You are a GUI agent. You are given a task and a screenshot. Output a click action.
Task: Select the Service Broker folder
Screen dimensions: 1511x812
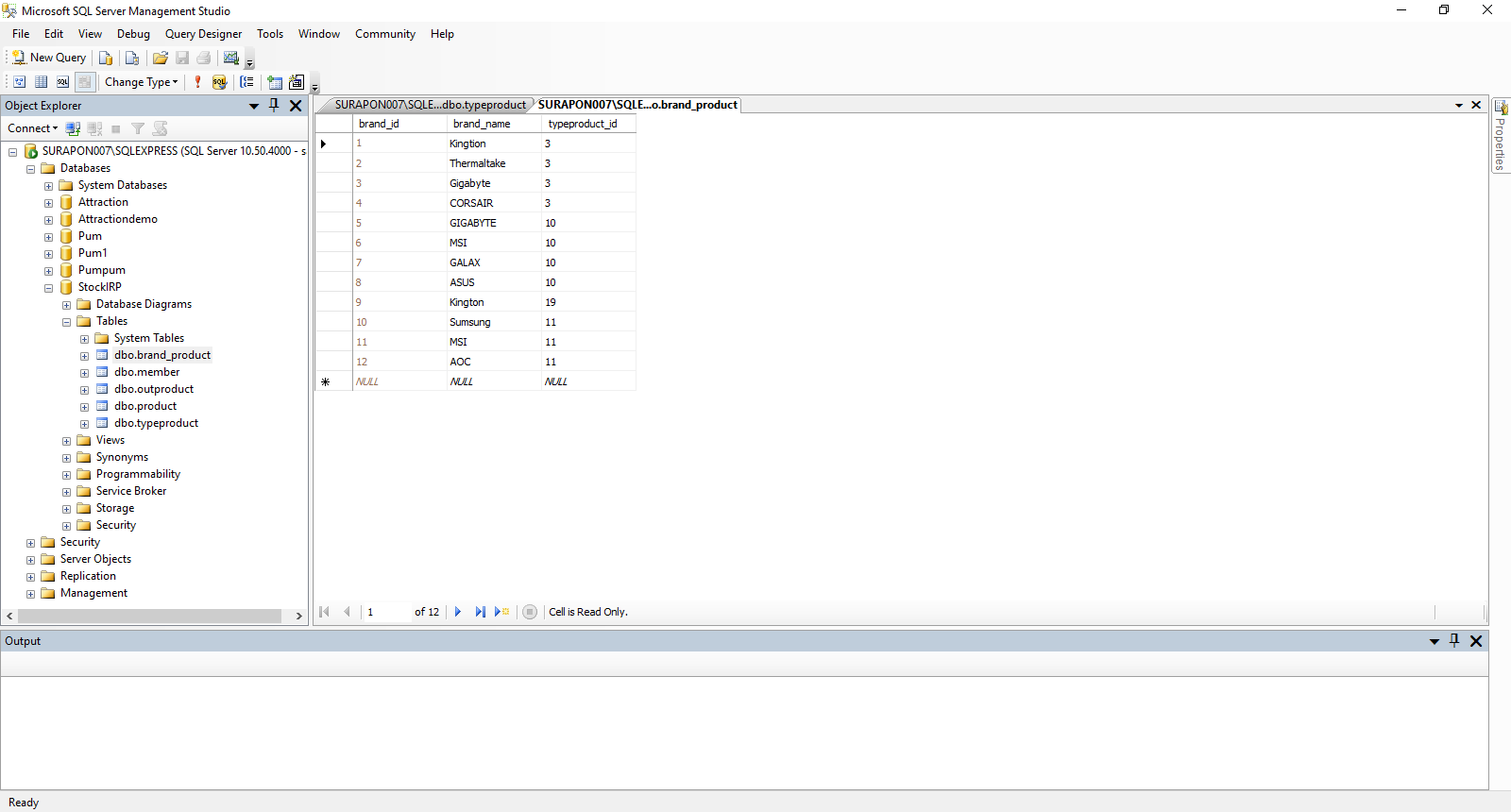click(x=131, y=491)
